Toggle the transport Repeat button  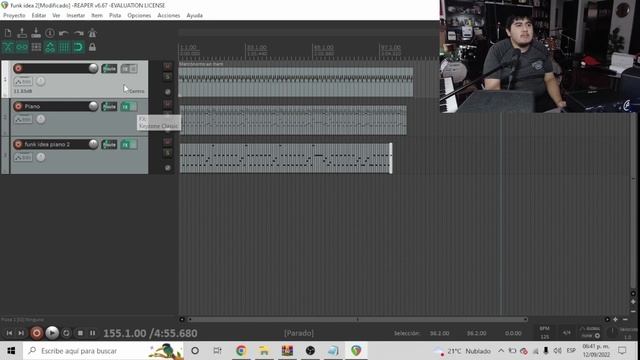pyautogui.click(x=66, y=333)
